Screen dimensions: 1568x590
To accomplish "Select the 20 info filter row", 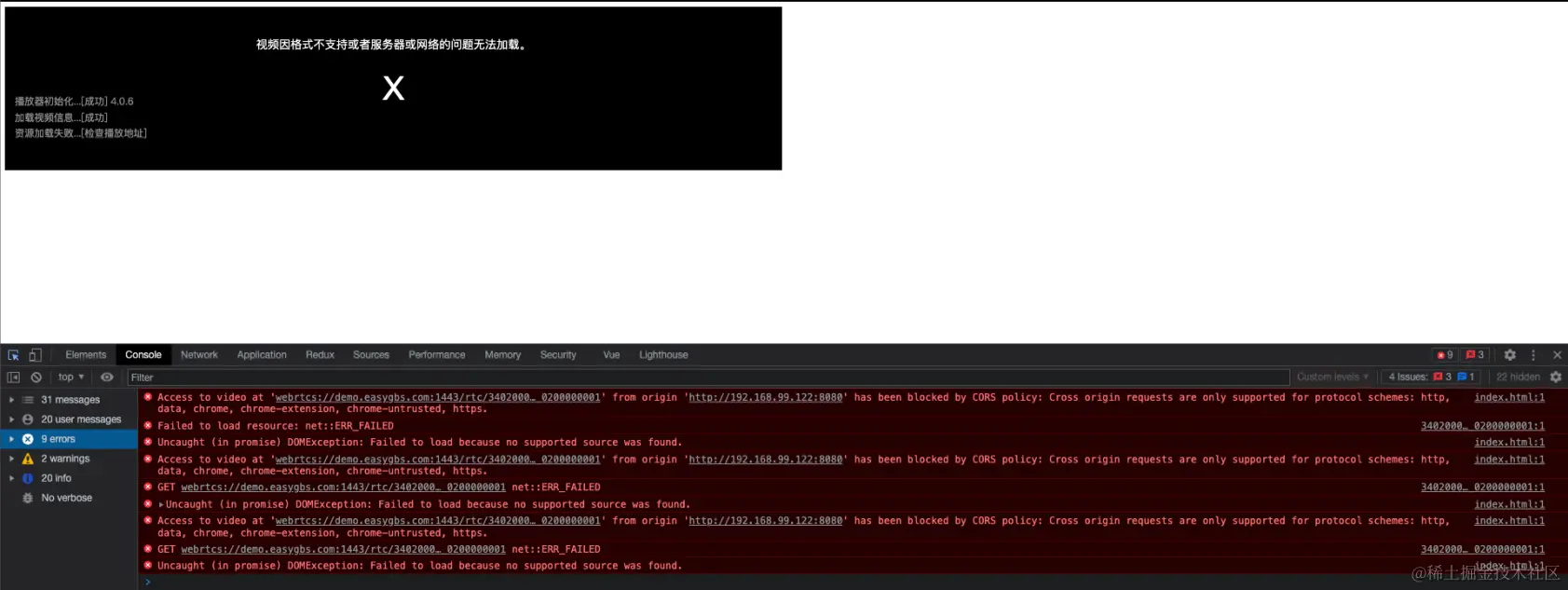I will click(69, 478).
